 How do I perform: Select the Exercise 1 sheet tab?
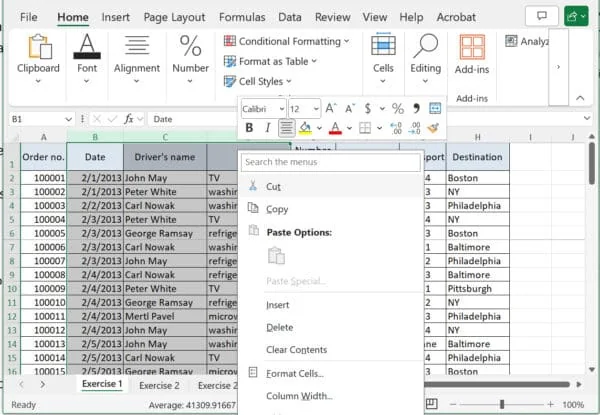[102, 384]
